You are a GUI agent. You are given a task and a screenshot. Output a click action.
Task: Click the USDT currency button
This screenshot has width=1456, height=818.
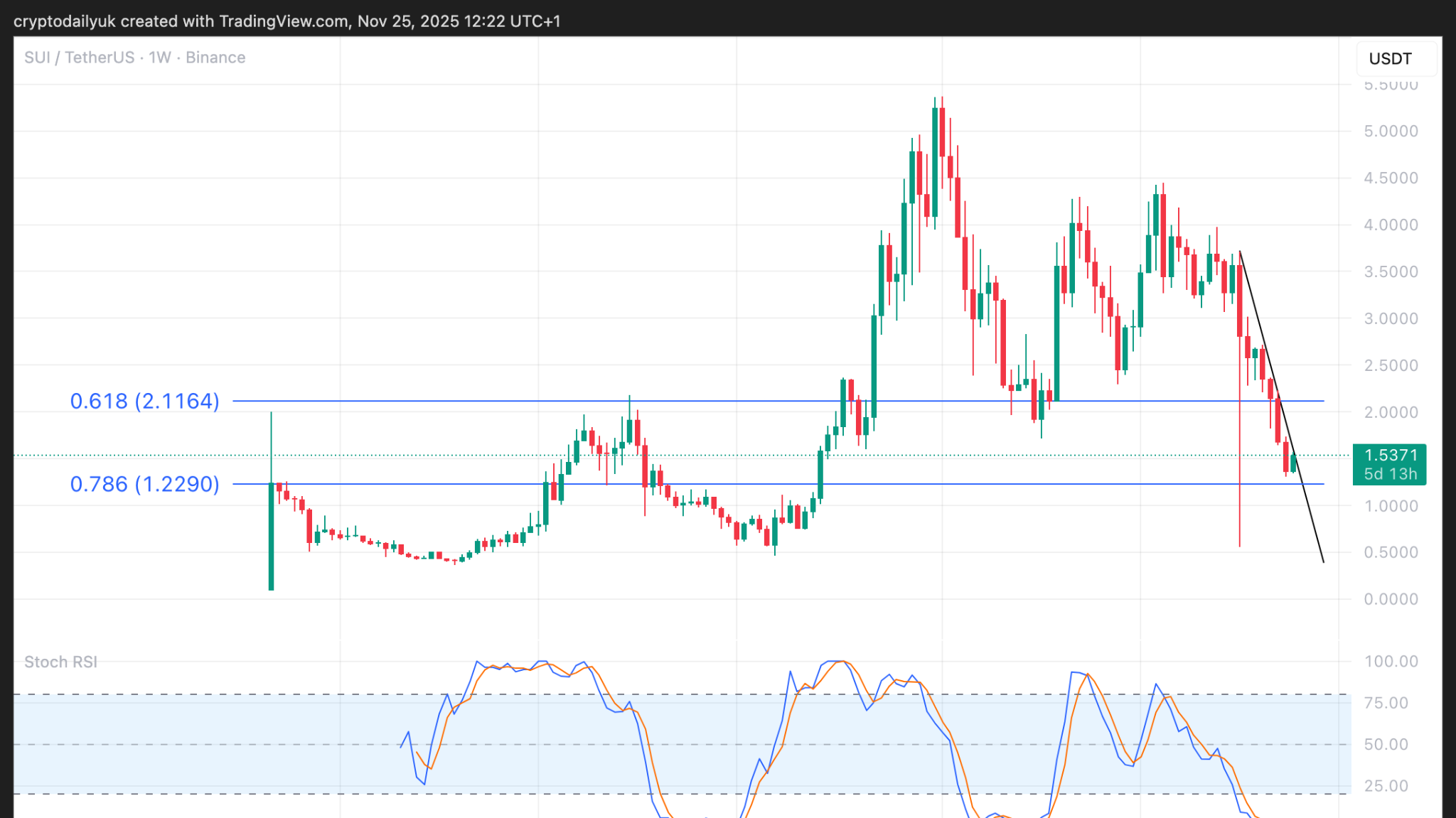pos(1390,58)
